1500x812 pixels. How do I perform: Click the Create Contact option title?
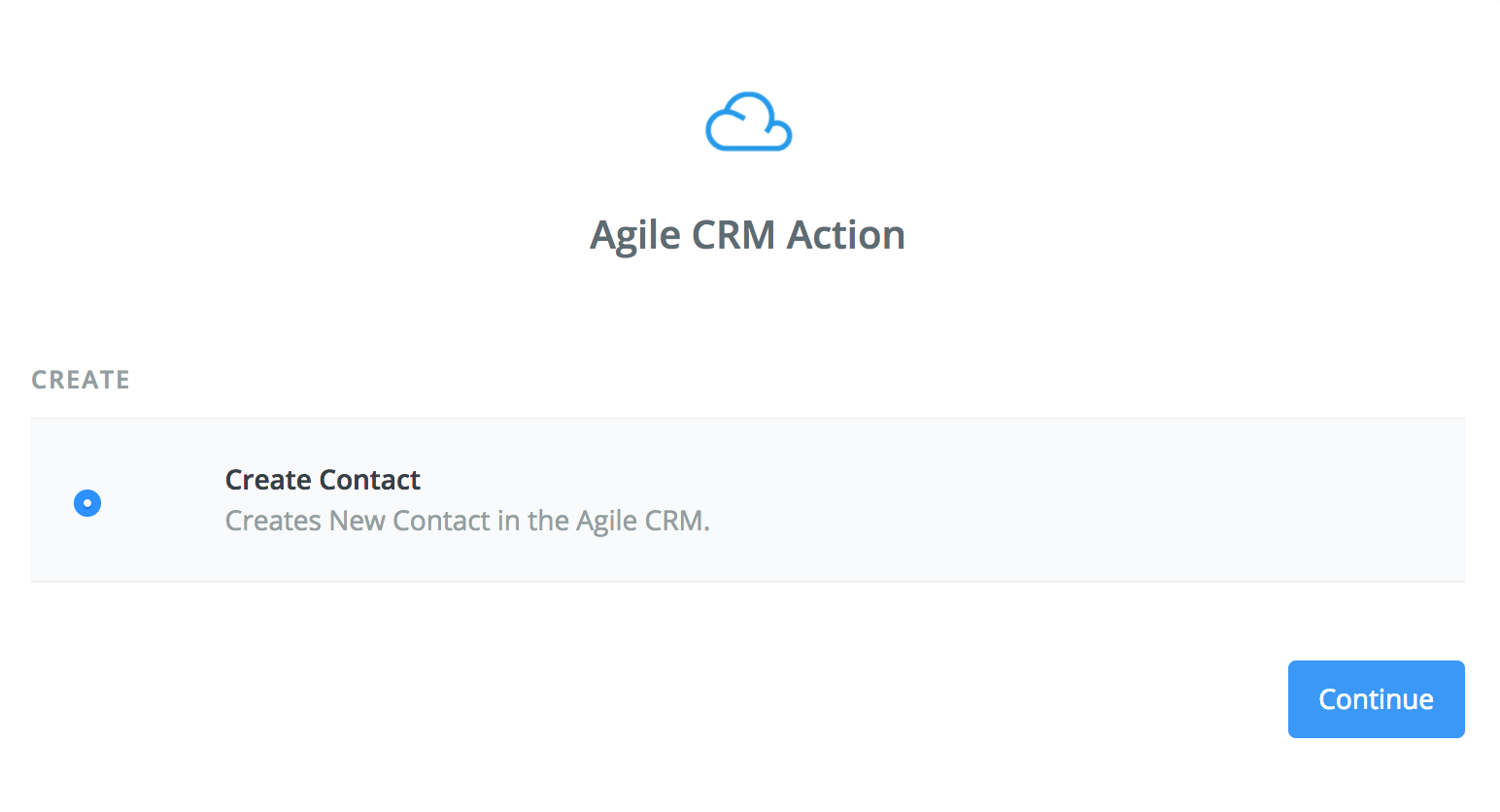[323, 480]
